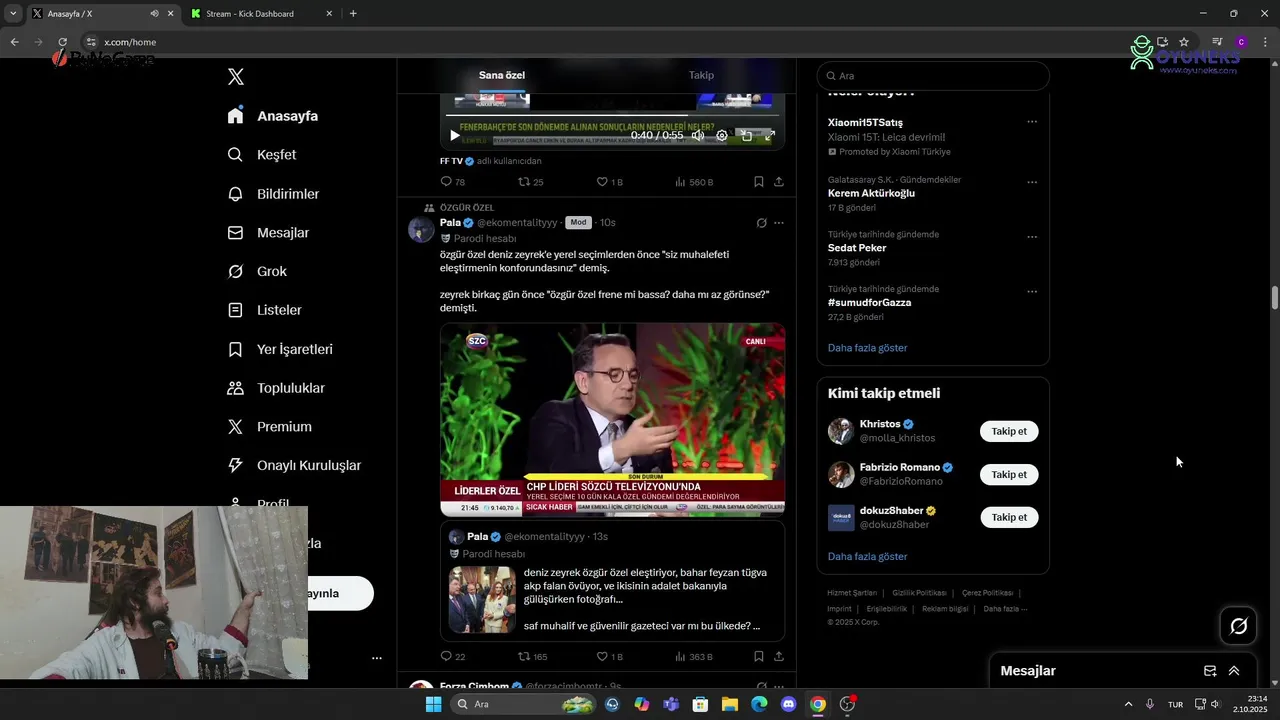Switch to the Takip tab

701,75
